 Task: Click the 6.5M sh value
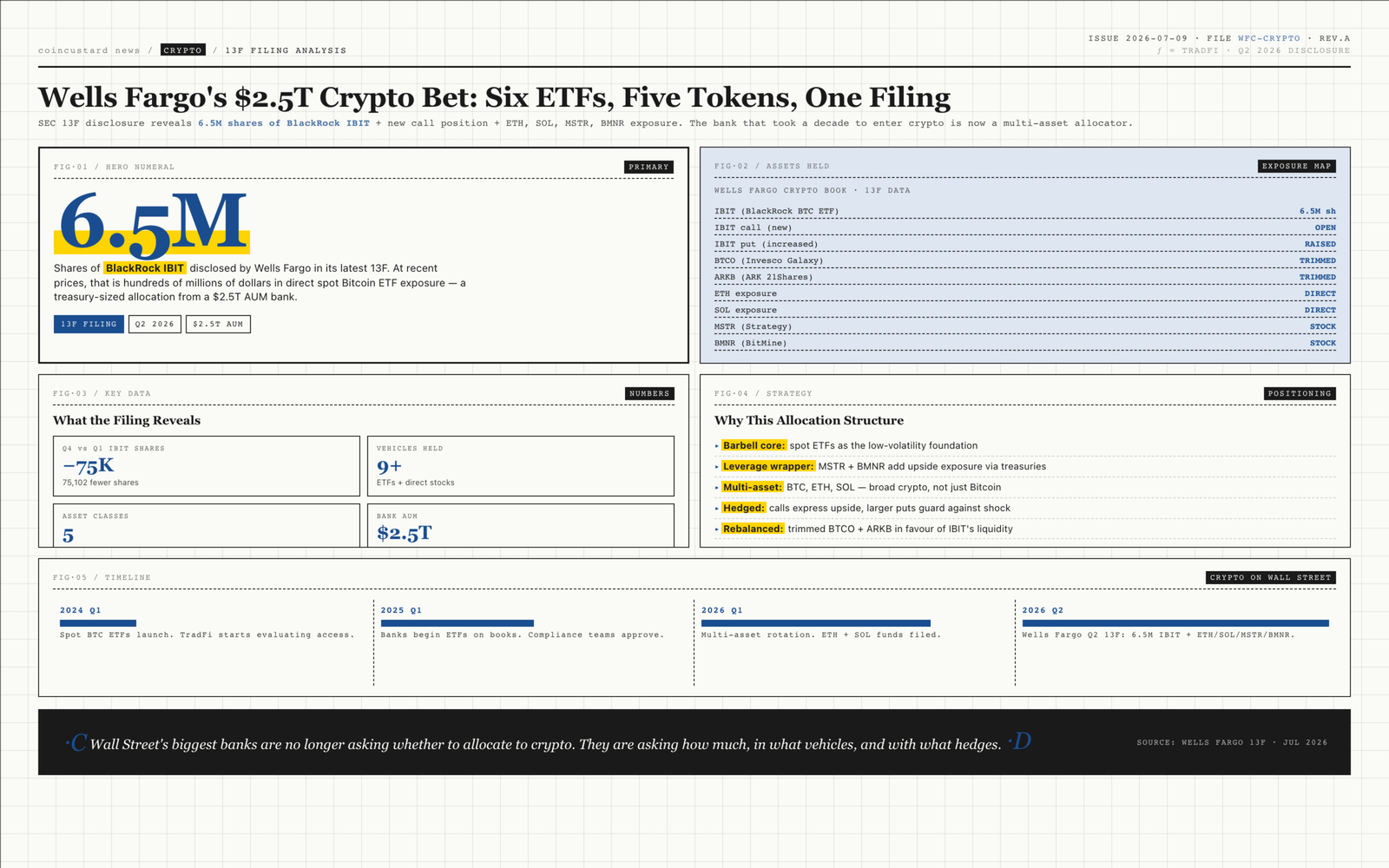1317,211
